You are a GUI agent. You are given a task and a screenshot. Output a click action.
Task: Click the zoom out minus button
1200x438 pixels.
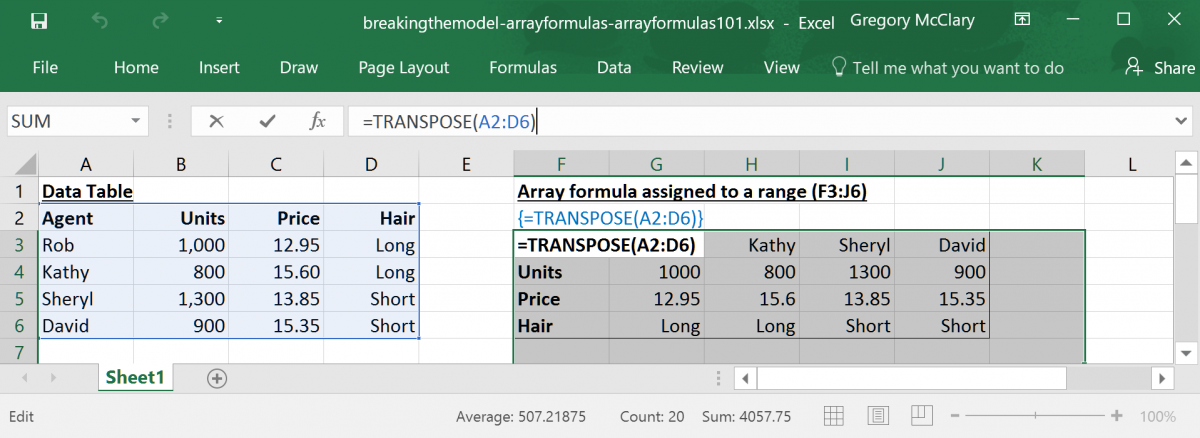tap(957, 416)
